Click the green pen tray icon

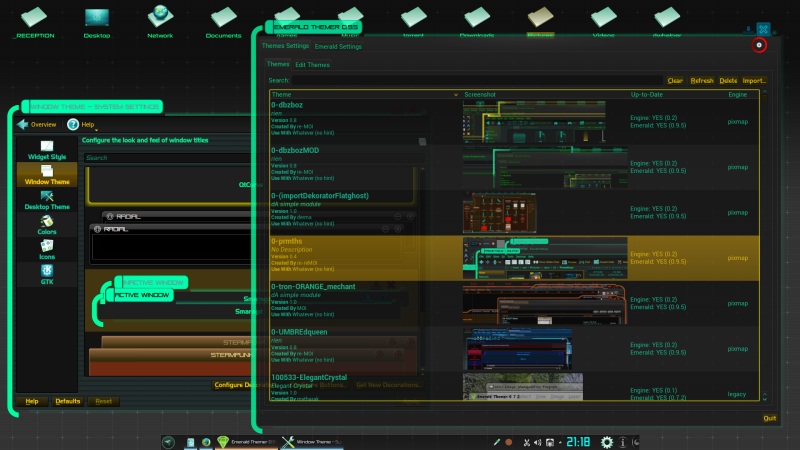click(x=496, y=442)
